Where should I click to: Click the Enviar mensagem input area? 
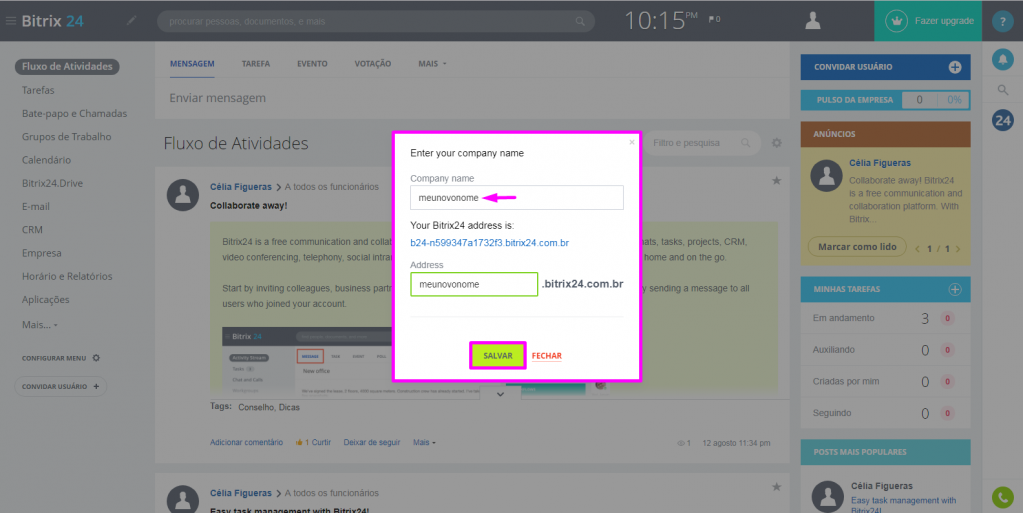pos(472,98)
